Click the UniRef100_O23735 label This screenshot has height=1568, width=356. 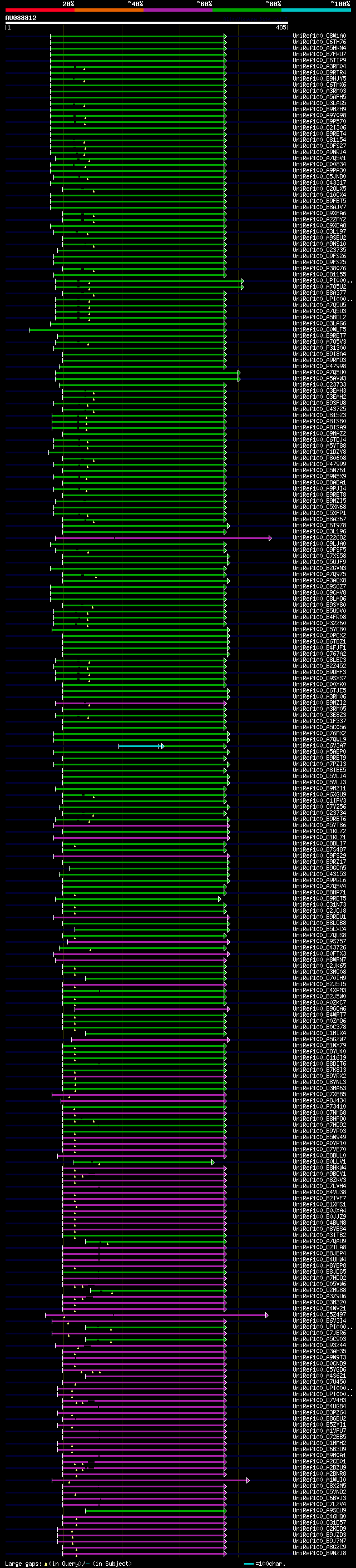point(319,250)
